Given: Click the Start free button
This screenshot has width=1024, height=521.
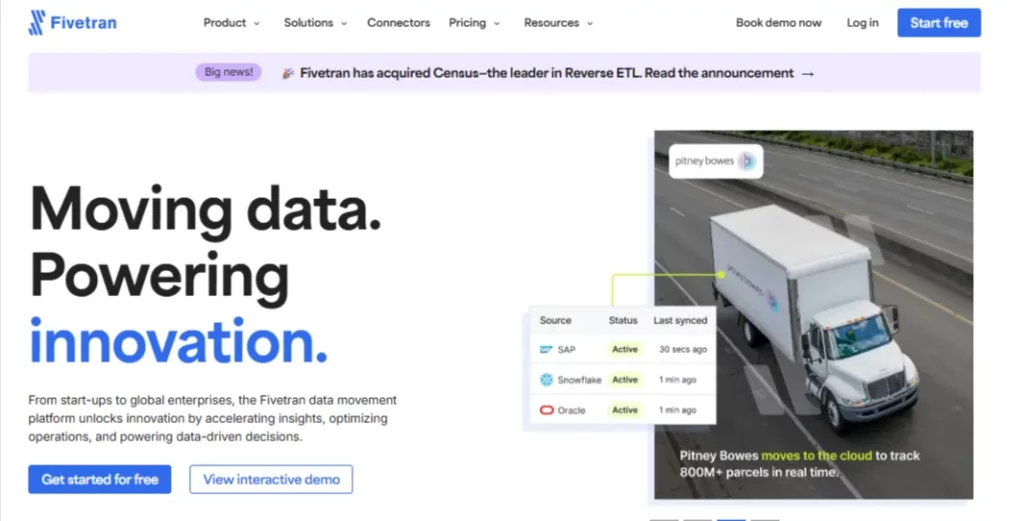Looking at the screenshot, I should pos(938,23).
